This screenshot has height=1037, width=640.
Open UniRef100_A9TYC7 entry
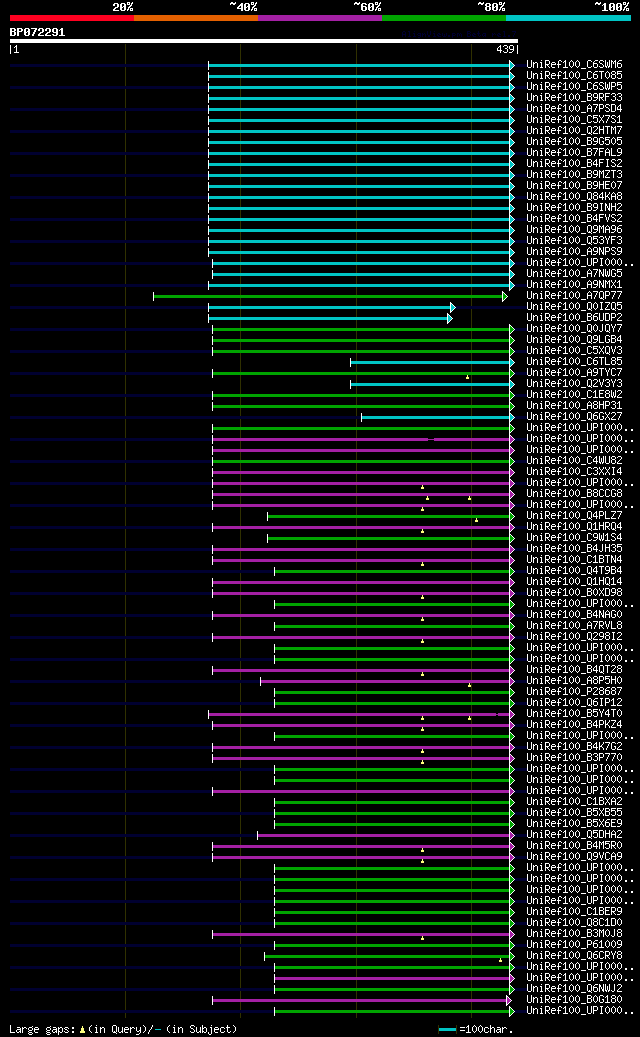click(x=575, y=372)
